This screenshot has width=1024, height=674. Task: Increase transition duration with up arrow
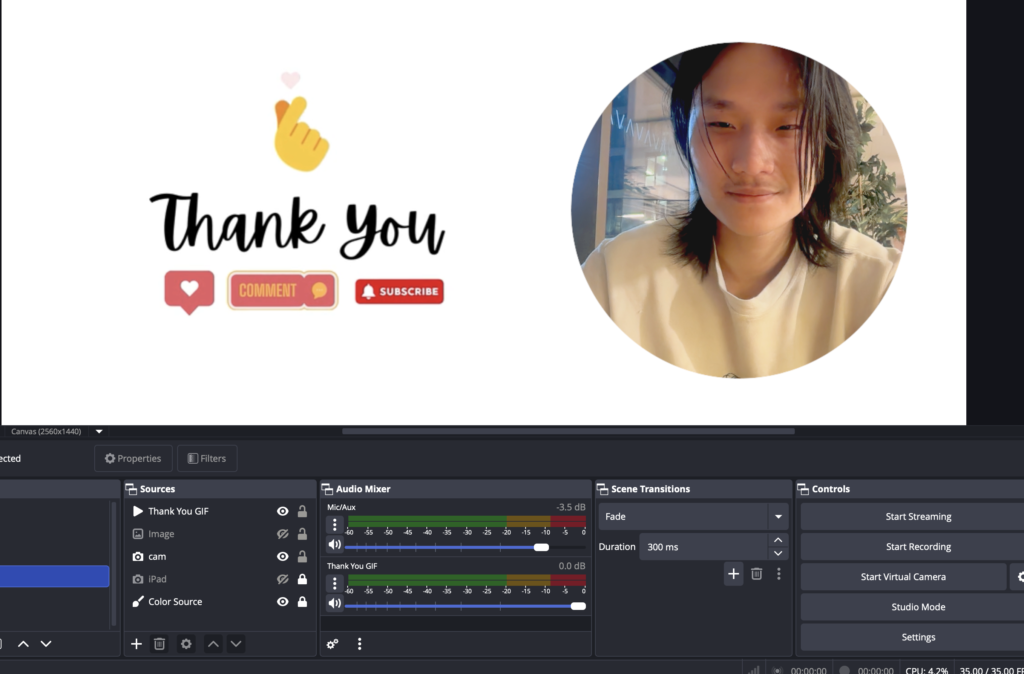778,541
